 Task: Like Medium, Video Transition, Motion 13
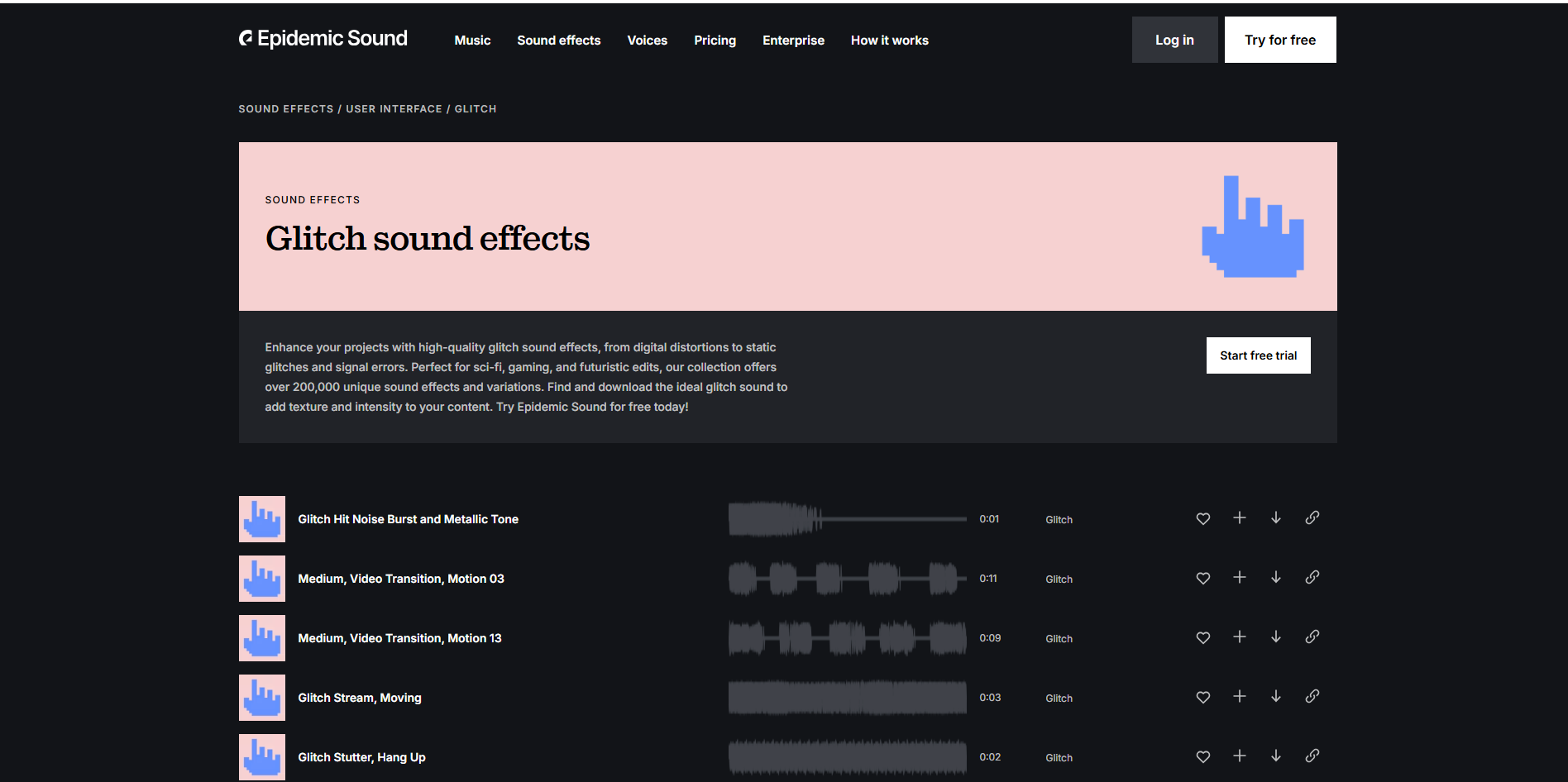pyautogui.click(x=1202, y=637)
